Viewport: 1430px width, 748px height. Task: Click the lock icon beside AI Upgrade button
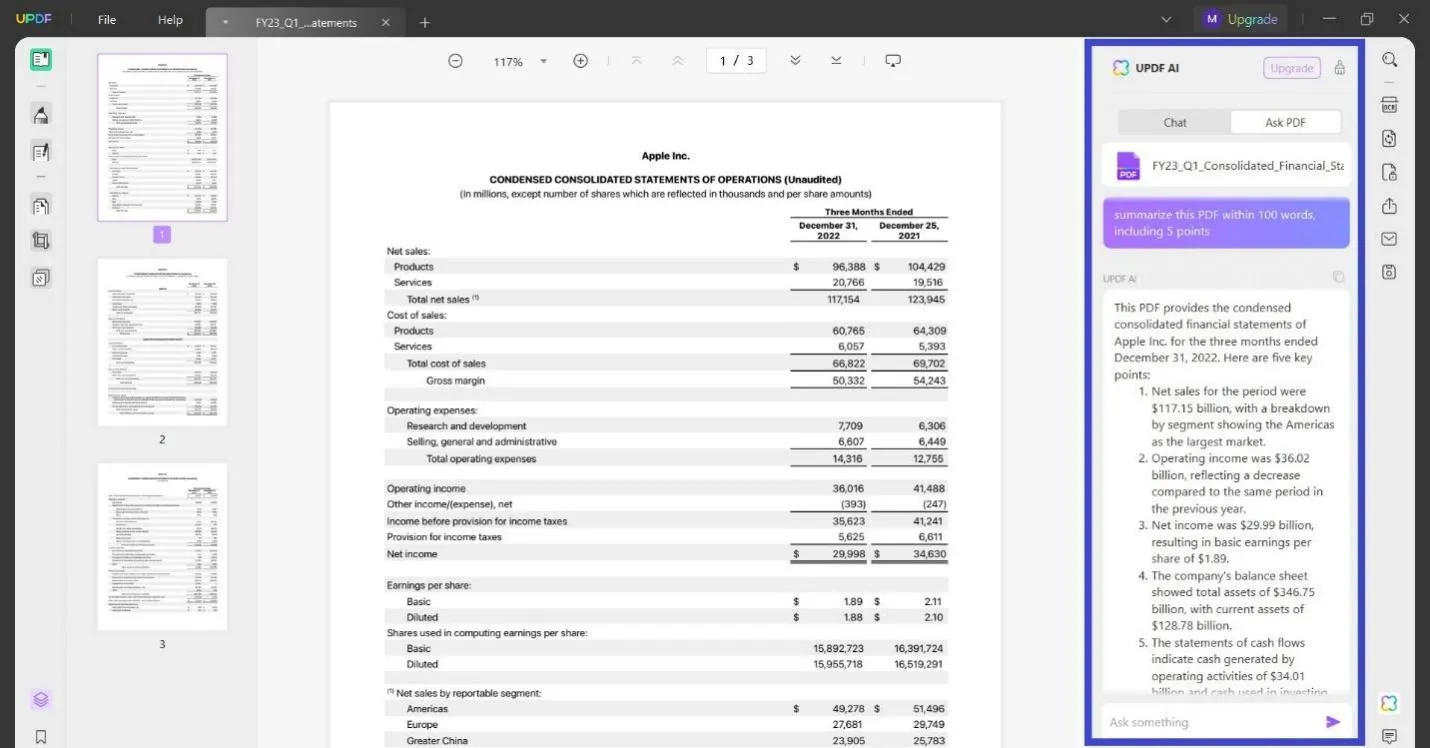coord(1339,68)
